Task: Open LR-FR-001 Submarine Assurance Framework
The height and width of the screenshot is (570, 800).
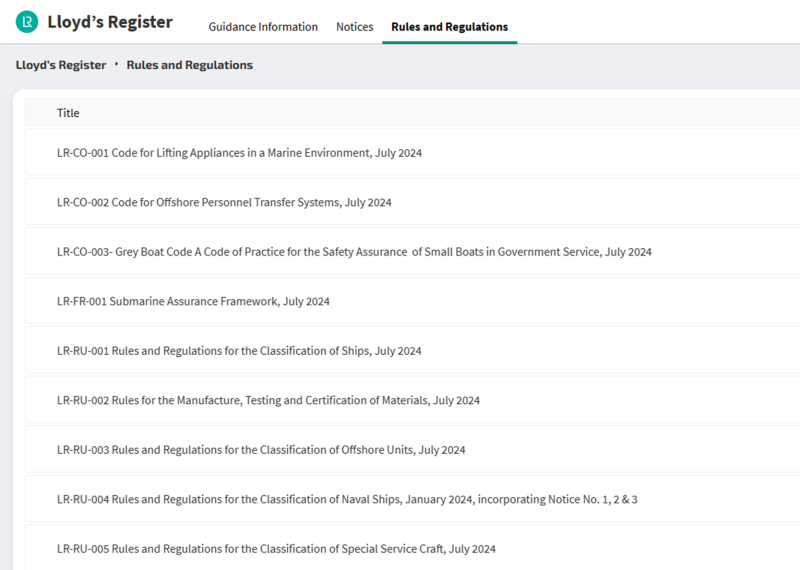Action: coord(193,301)
